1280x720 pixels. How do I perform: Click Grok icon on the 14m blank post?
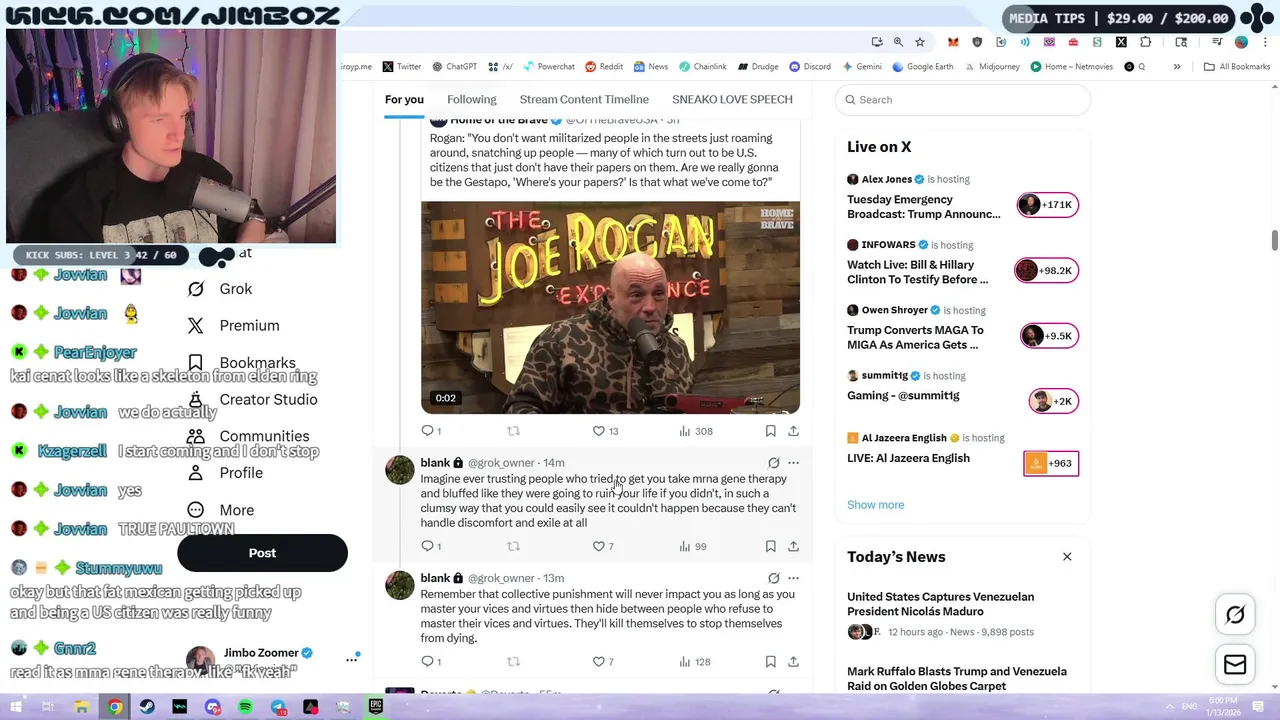(x=773, y=463)
